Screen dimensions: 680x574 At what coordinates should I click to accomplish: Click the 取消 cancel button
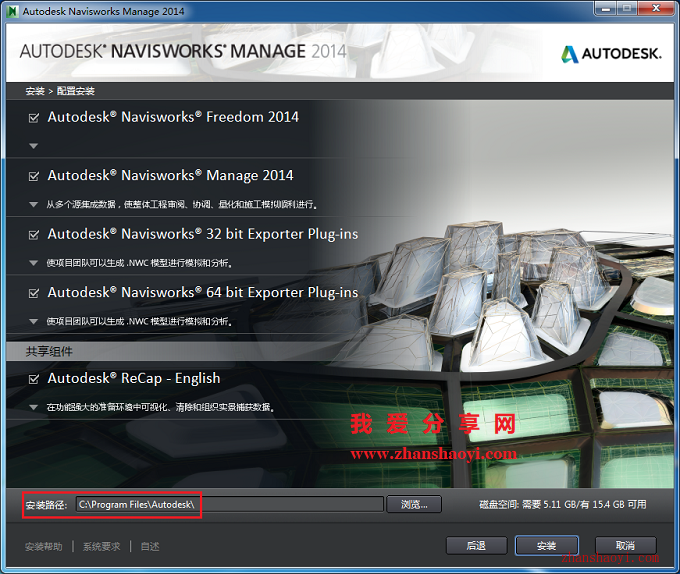coord(625,546)
